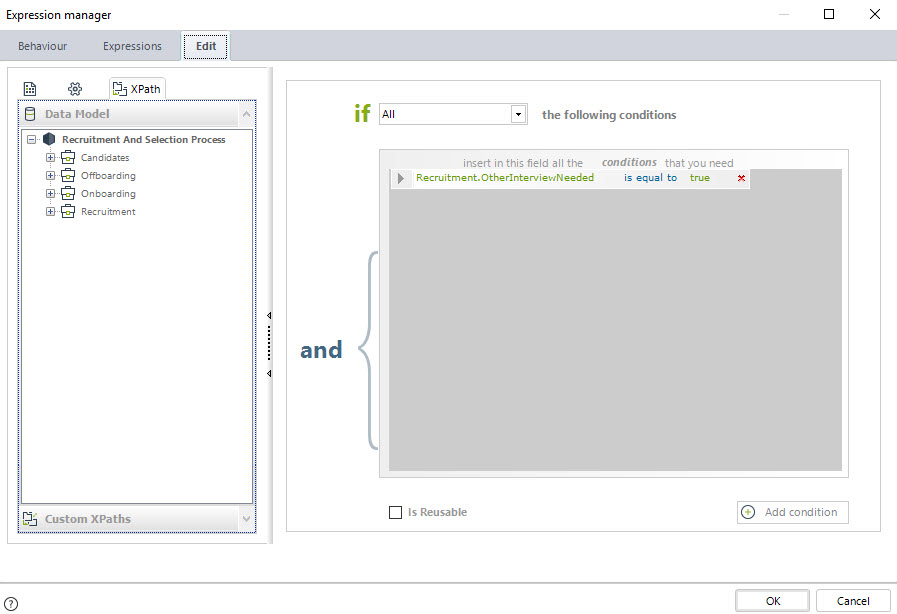Open the All conditions dropdown
The width and height of the screenshot is (897, 614).
(518, 114)
